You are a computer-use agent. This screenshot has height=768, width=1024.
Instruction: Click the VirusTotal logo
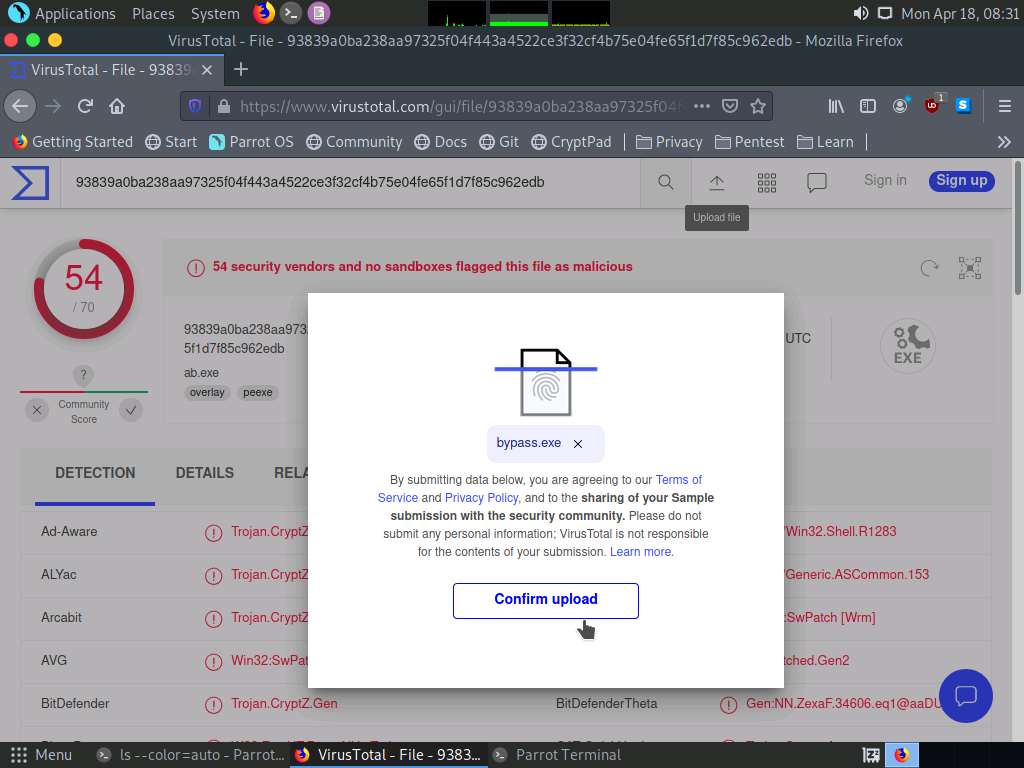tap(30, 182)
